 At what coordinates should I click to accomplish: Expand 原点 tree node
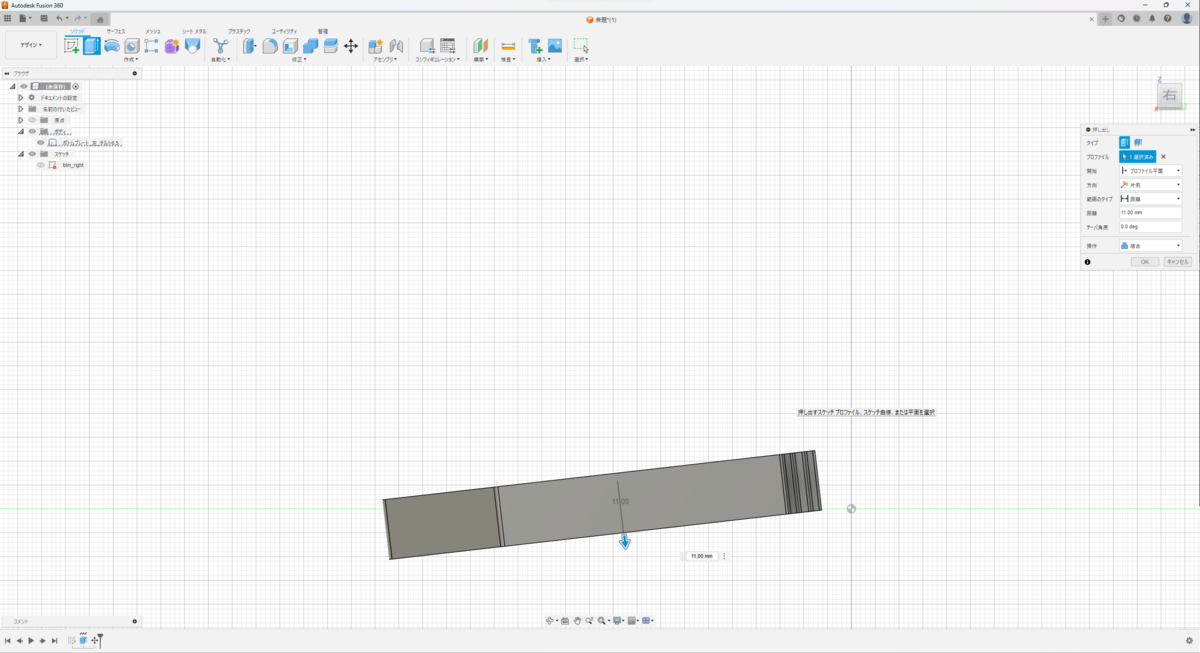point(20,120)
